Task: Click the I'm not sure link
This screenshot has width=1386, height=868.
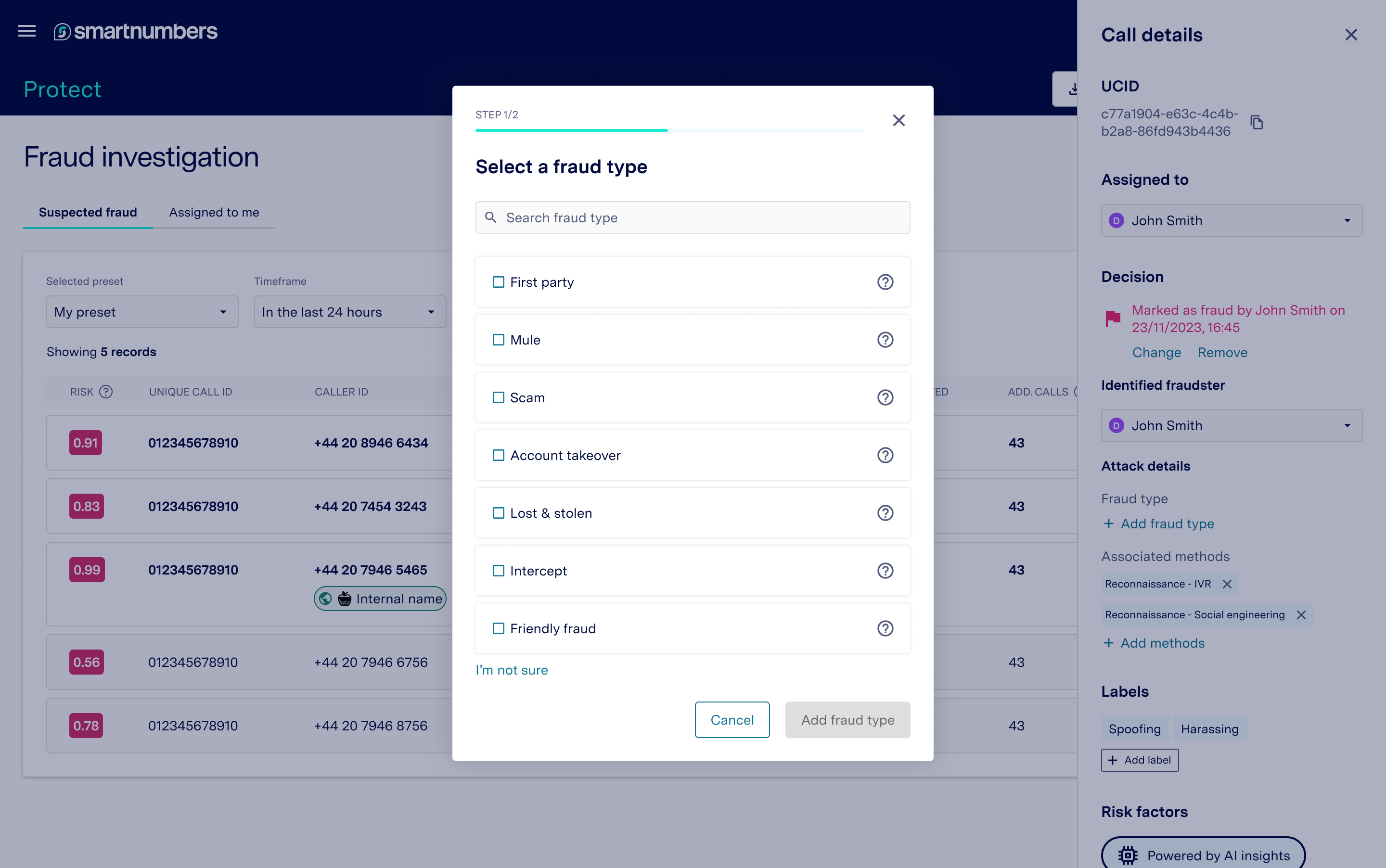Action: tap(512, 670)
